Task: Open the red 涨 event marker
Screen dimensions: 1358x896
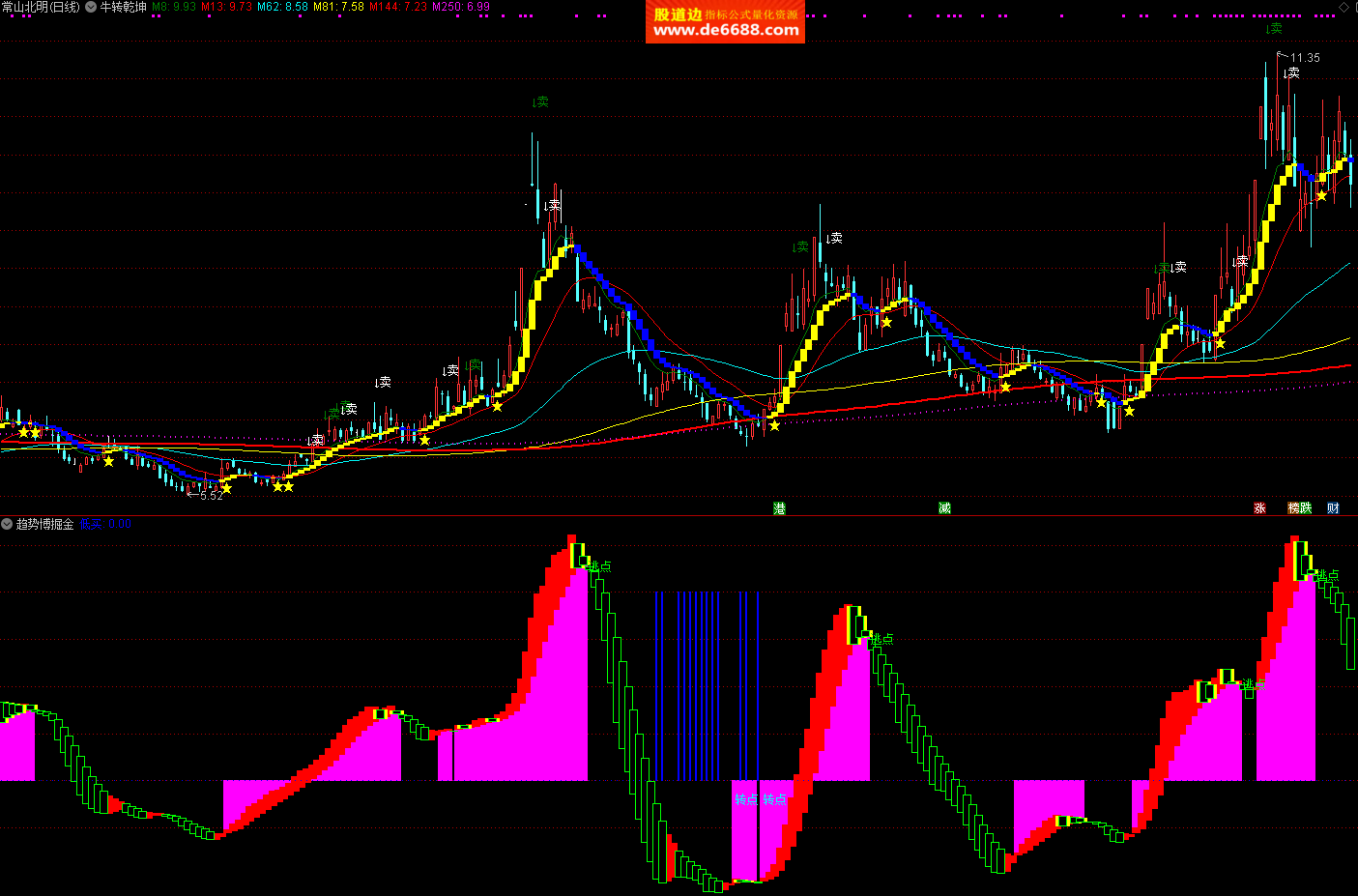Action: [x=1259, y=508]
